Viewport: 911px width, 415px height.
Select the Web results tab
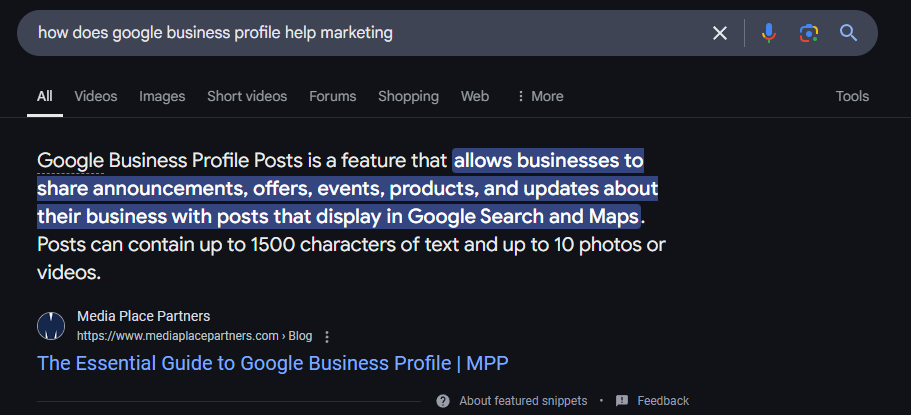[x=475, y=96]
